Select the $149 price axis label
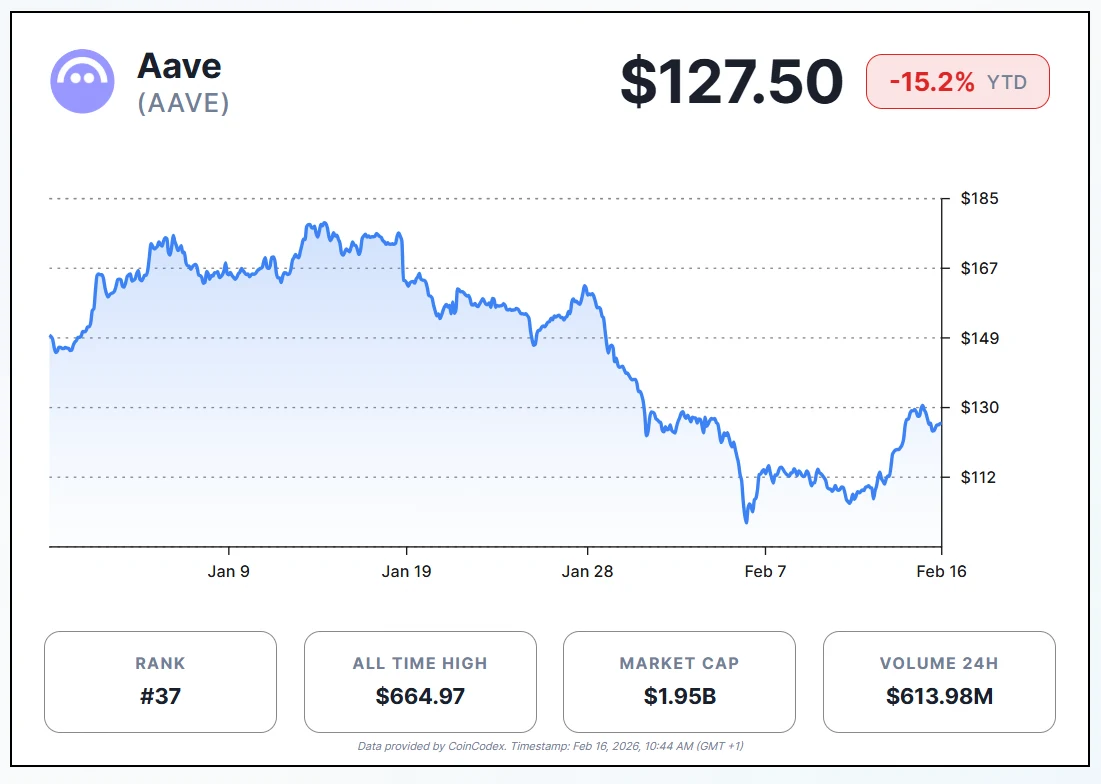1101x784 pixels. tap(979, 338)
